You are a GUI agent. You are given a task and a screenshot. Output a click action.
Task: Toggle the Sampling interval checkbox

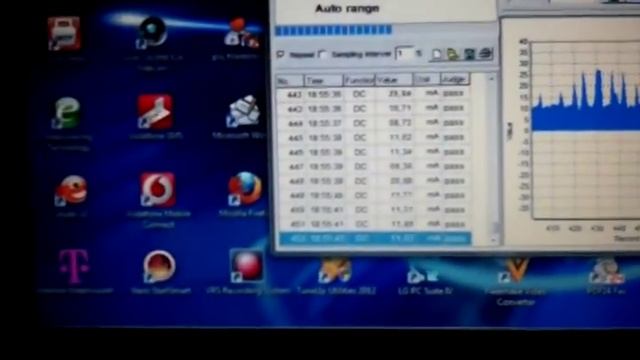[323, 54]
